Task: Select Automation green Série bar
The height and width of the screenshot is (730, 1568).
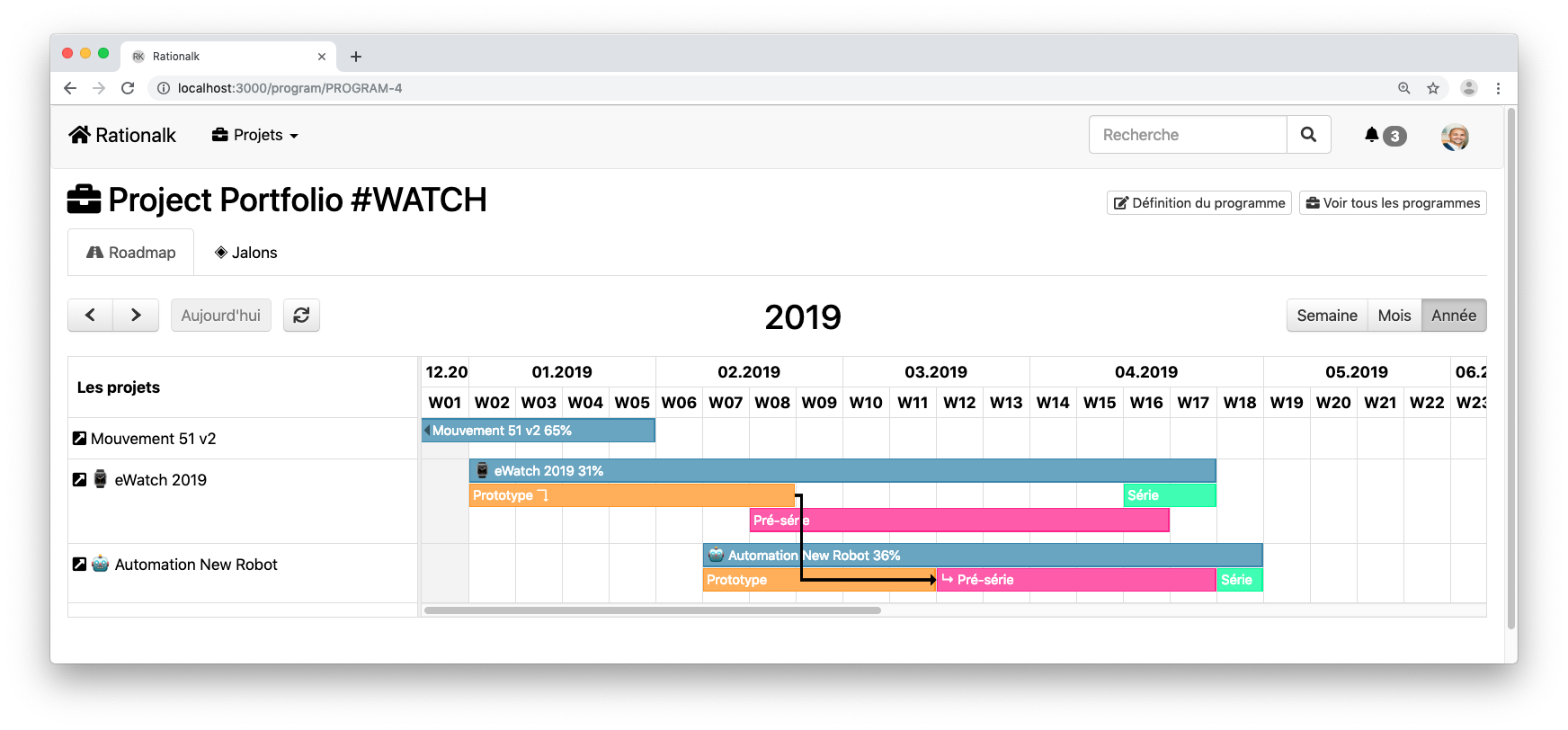Action: click(x=1240, y=580)
